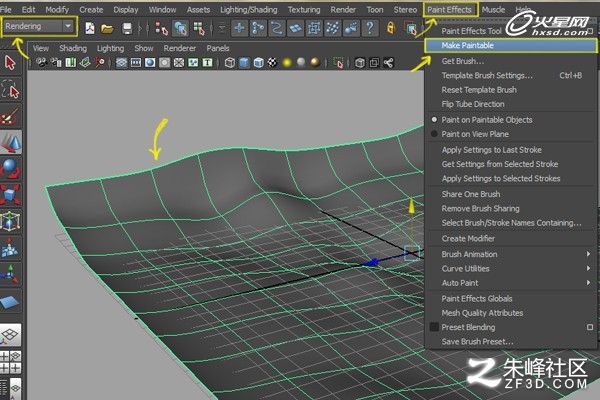600x400 pixels.
Task: Click viewport select camera icon
Action: (x=41, y=62)
